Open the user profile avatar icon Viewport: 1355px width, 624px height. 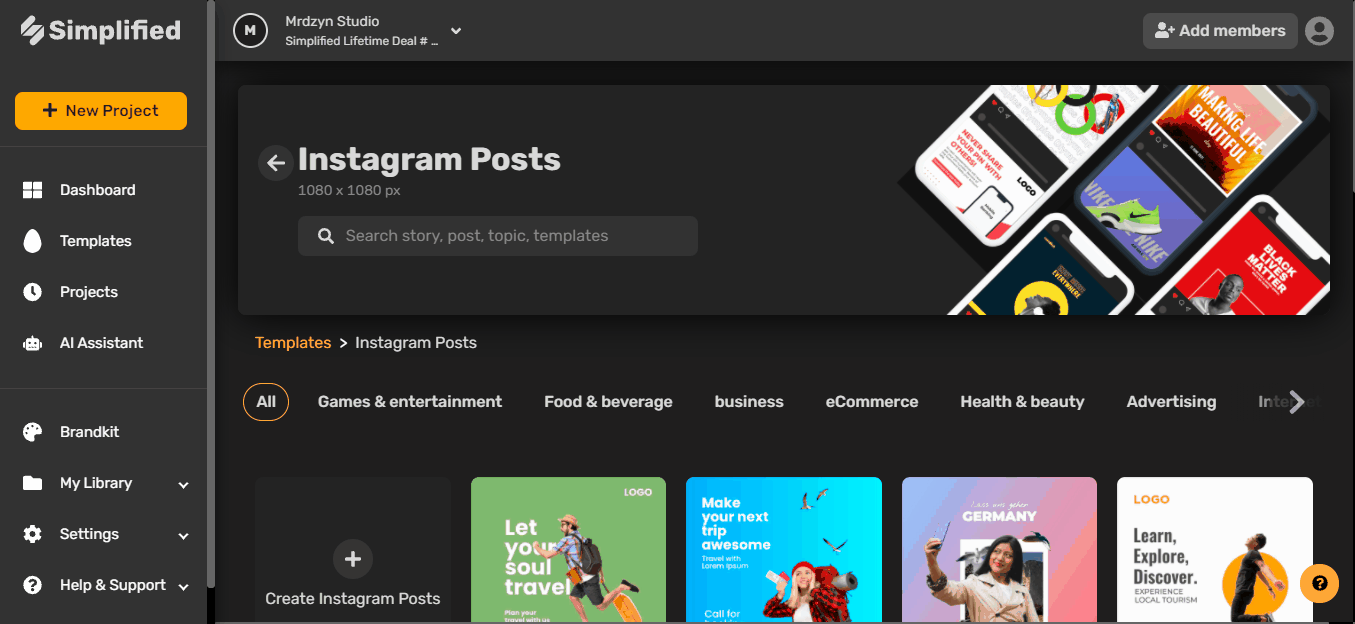pyautogui.click(x=1319, y=31)
